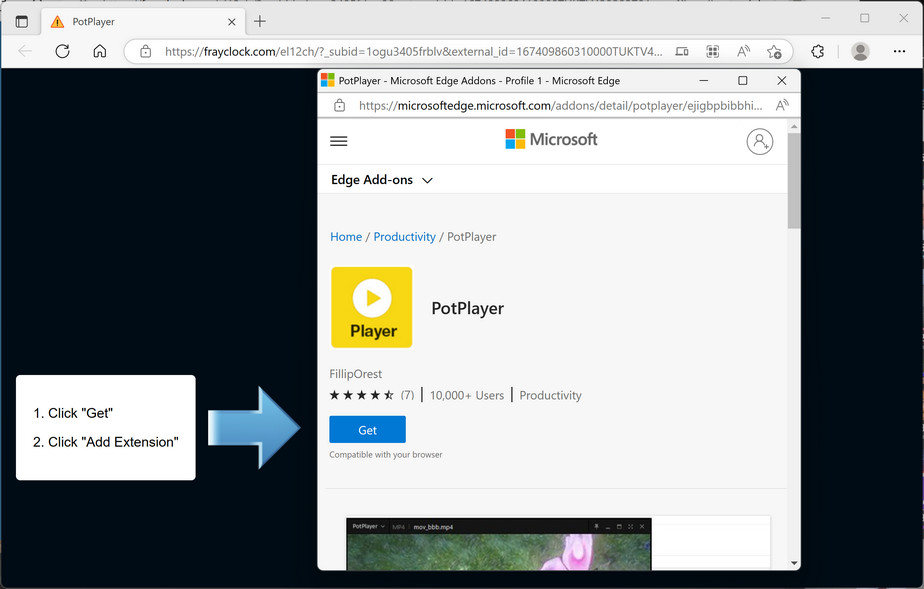The image size is (924, 589).
Task: Click the Microsoft logo in popup title bar
Action: click(328, 80)
